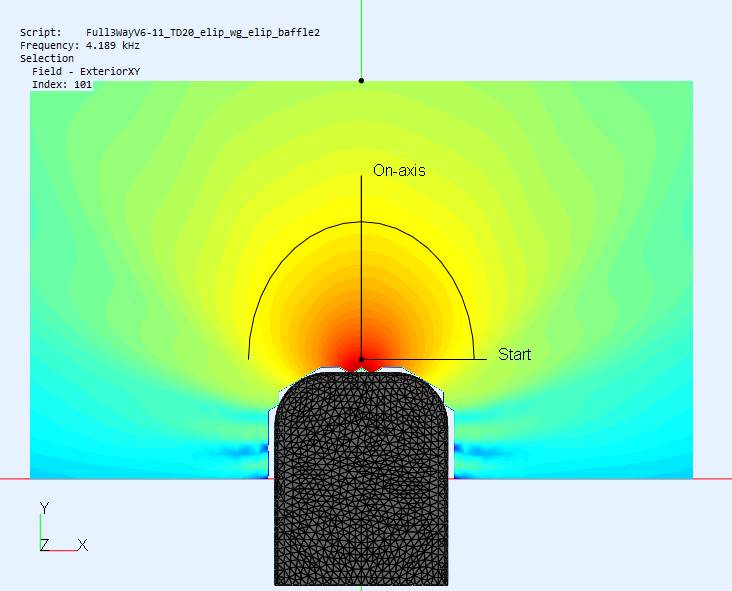This screenshot has height=591, width=732.
Task: Click the script name Full3WayV6-11_TD20_elip_wg_elip_baffle2
Action: [x=203, y=33]
